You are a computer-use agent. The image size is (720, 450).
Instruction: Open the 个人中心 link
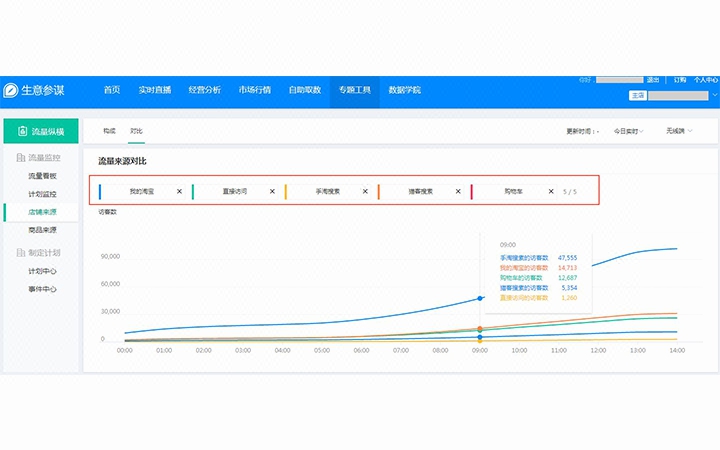pyautogui.click(x=706, y=80)
